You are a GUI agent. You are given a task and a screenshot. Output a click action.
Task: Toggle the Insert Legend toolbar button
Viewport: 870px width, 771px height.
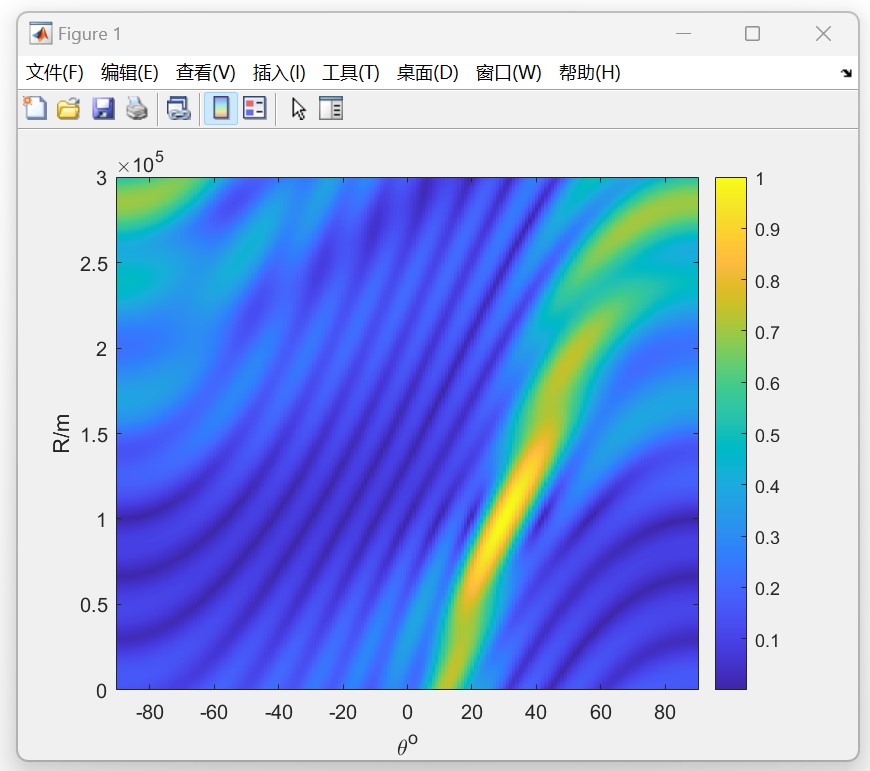pos(255,108)
